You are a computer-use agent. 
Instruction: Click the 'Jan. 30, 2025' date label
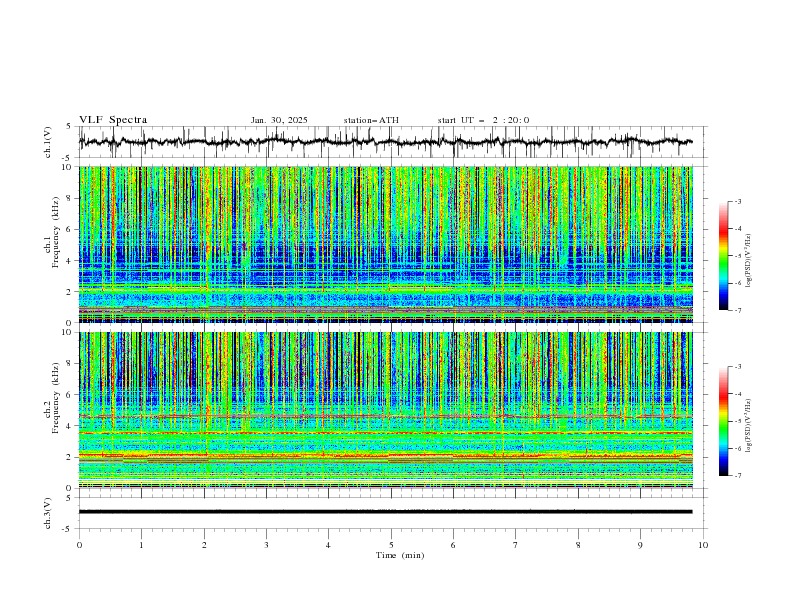pyautogui.click(x=279, y=120)
